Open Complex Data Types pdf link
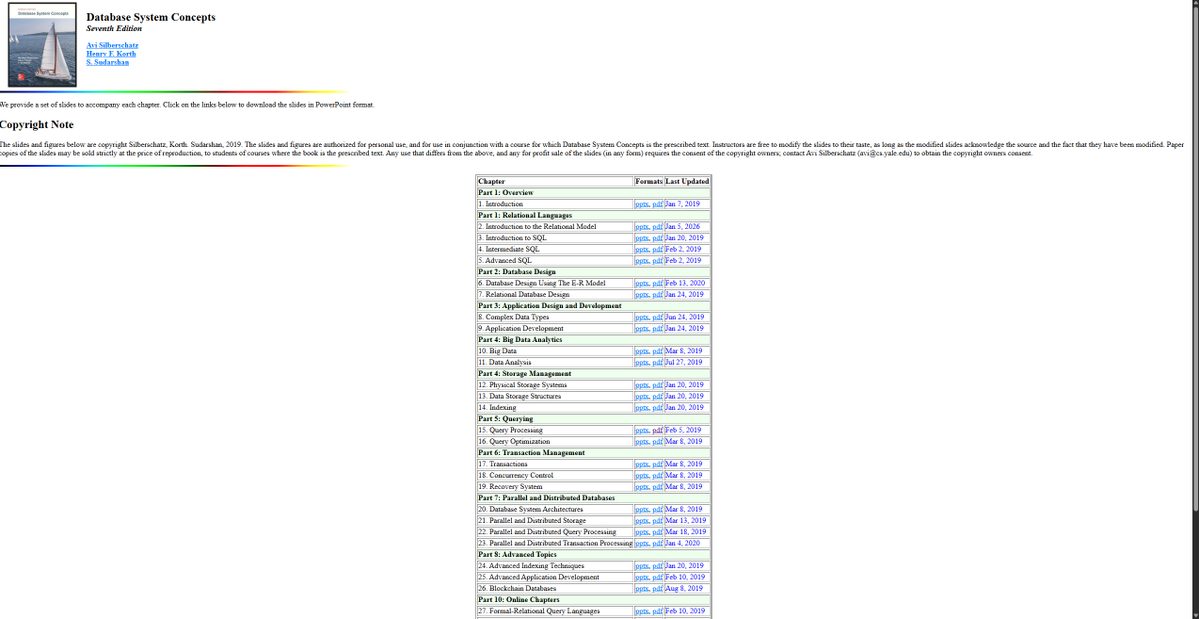This screenshot has width=1199, height=619. pyautogui.click(x=657, y=317)
